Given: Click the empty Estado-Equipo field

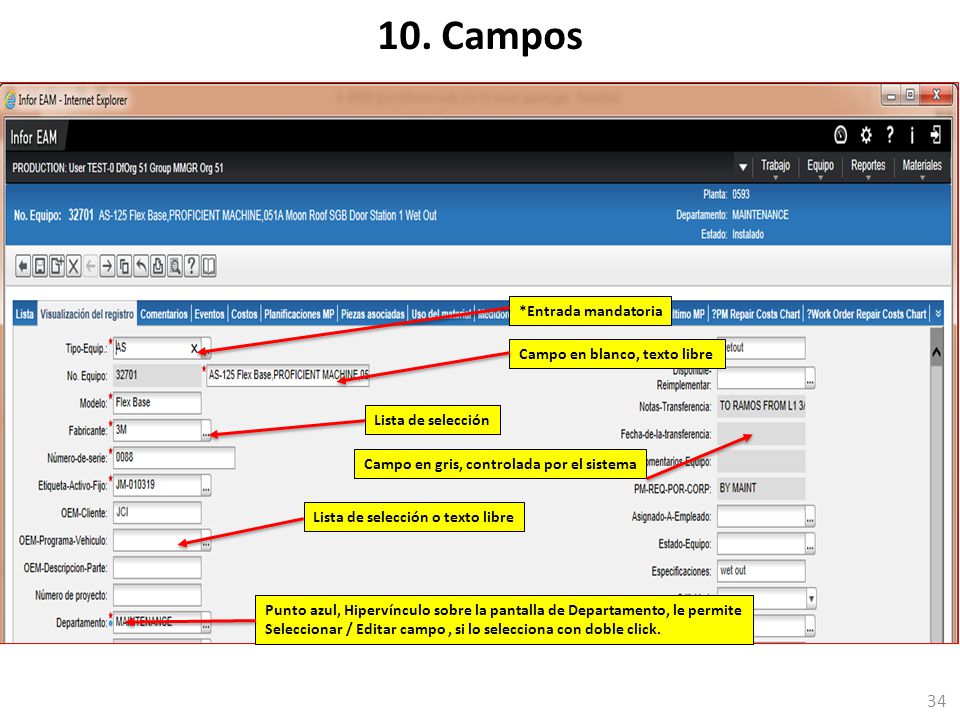Looking at the screenshot, I should [x=761, y=544].
